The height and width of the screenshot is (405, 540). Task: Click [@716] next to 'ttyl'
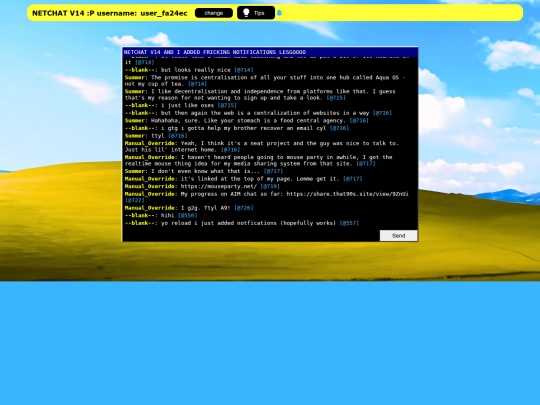tap(178, 136)
